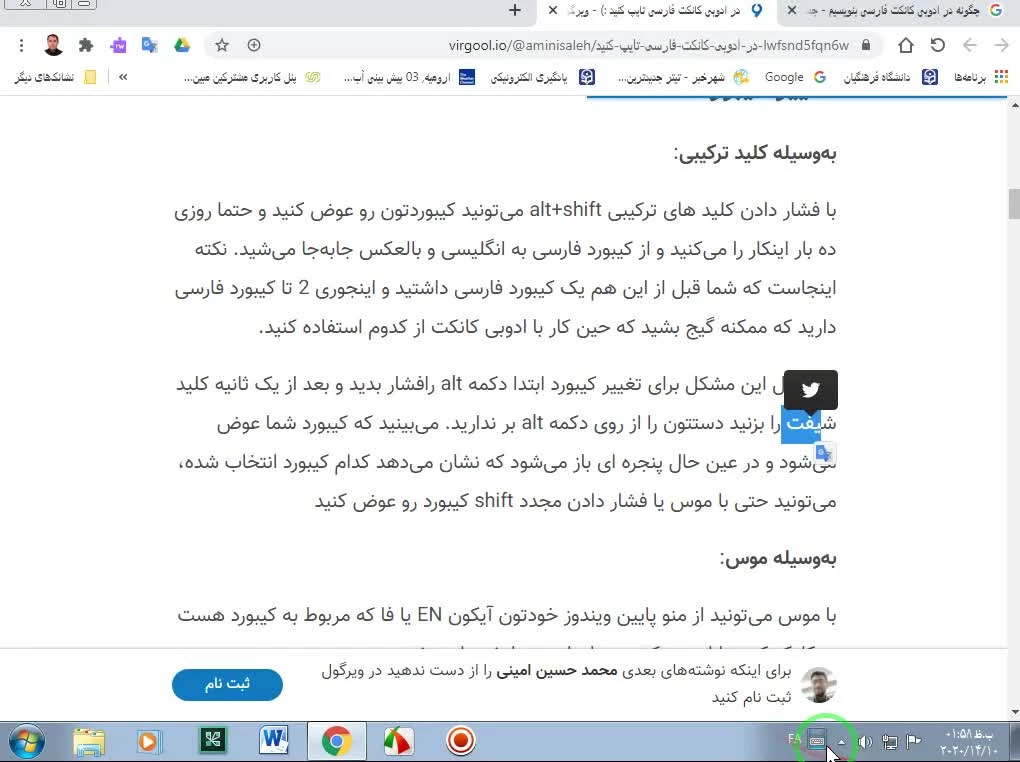Click the ثبت نام sign-up button
Viewport: 1020px width, 762px height.
(x=227, y=684)
